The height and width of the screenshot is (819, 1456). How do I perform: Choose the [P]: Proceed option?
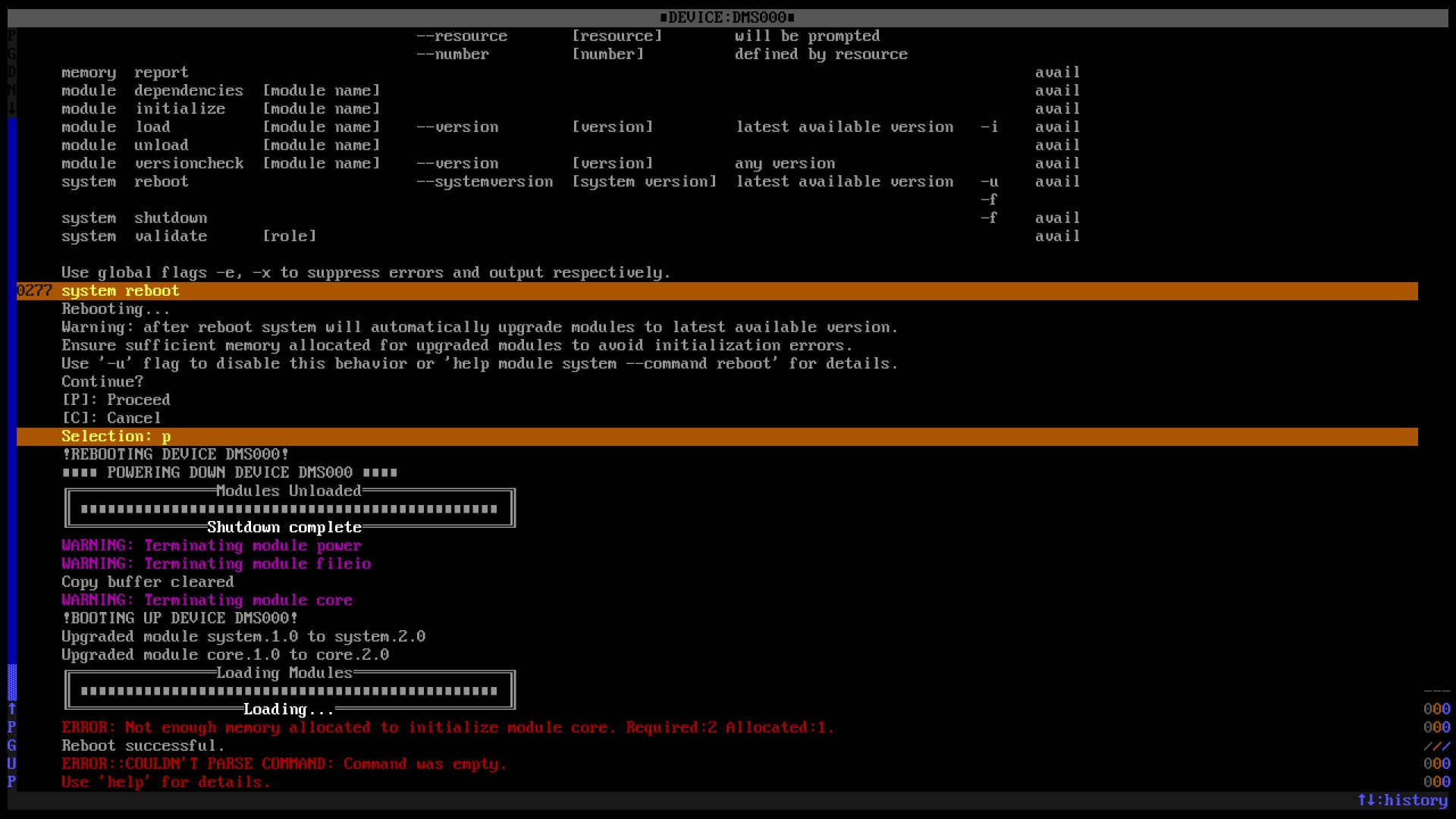click(116, 400)
